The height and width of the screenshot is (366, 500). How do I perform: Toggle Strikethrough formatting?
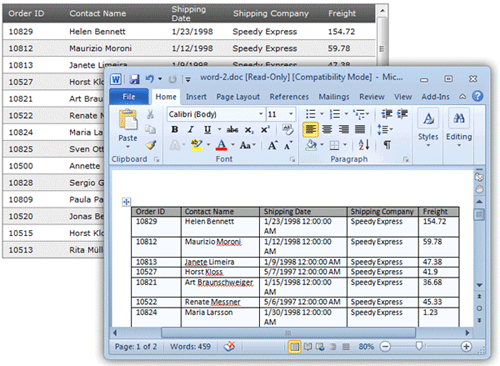tap(232, 130)
